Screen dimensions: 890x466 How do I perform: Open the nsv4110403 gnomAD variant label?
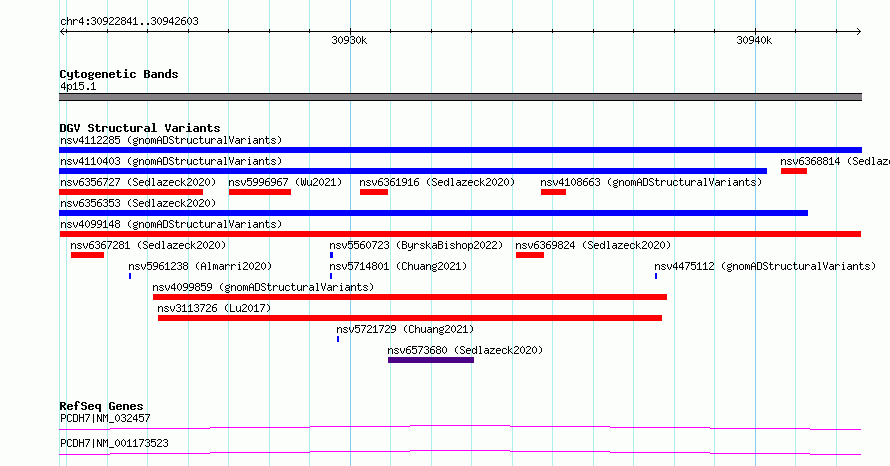171,161
